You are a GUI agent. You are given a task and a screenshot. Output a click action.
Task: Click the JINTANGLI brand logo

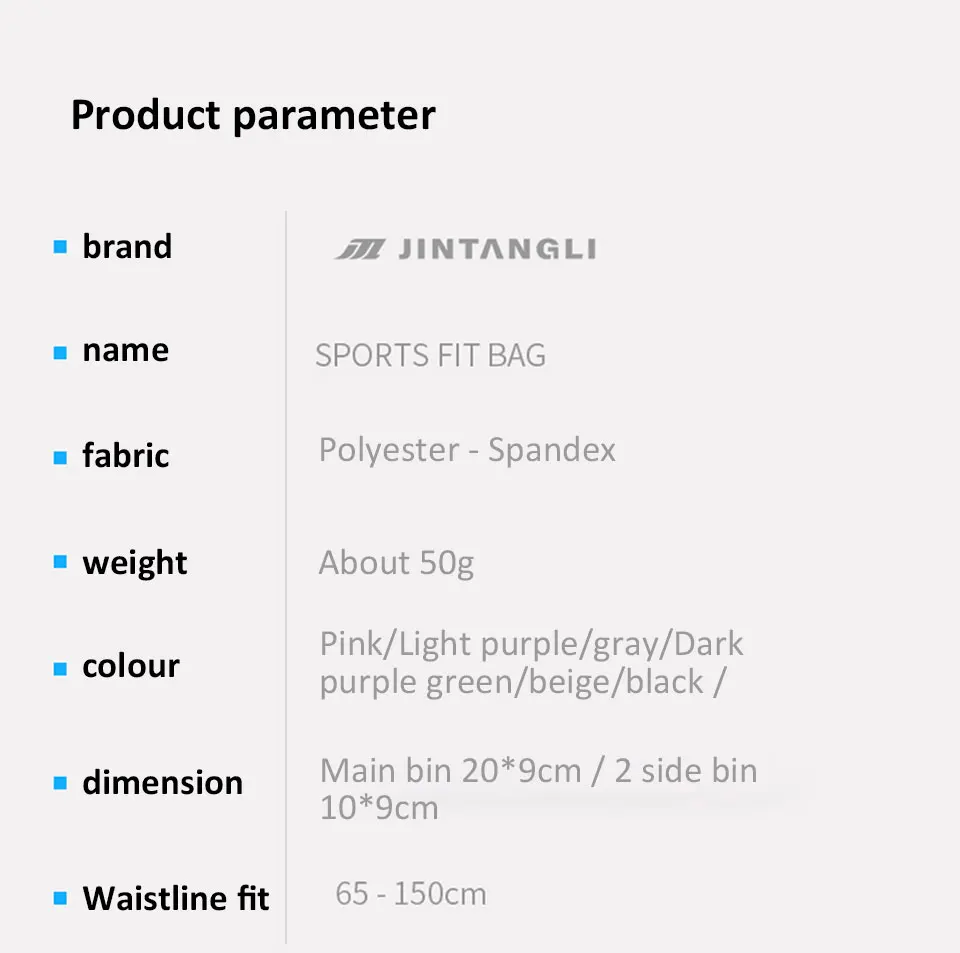click(x=465, y=249)
